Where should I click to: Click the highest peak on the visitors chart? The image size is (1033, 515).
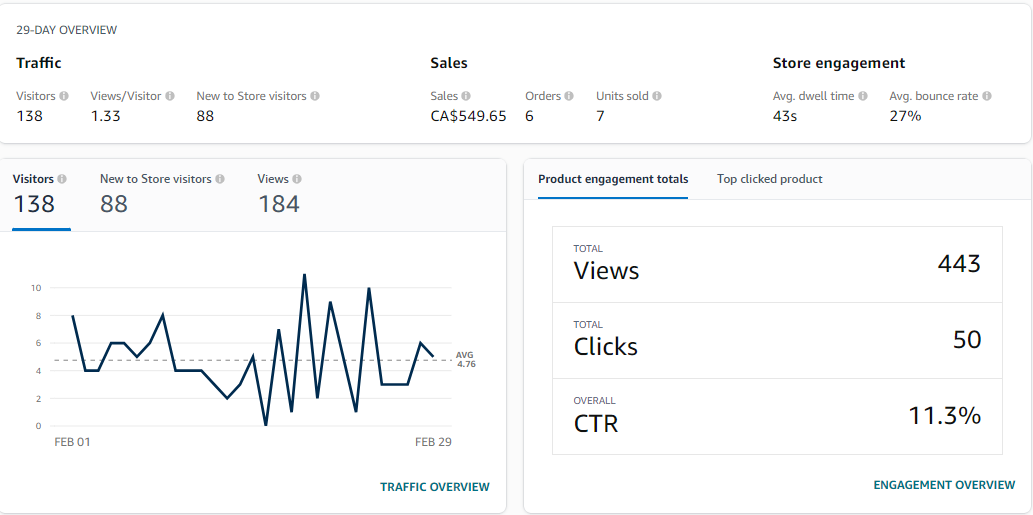pyautogui.click(x=304, y=274)
